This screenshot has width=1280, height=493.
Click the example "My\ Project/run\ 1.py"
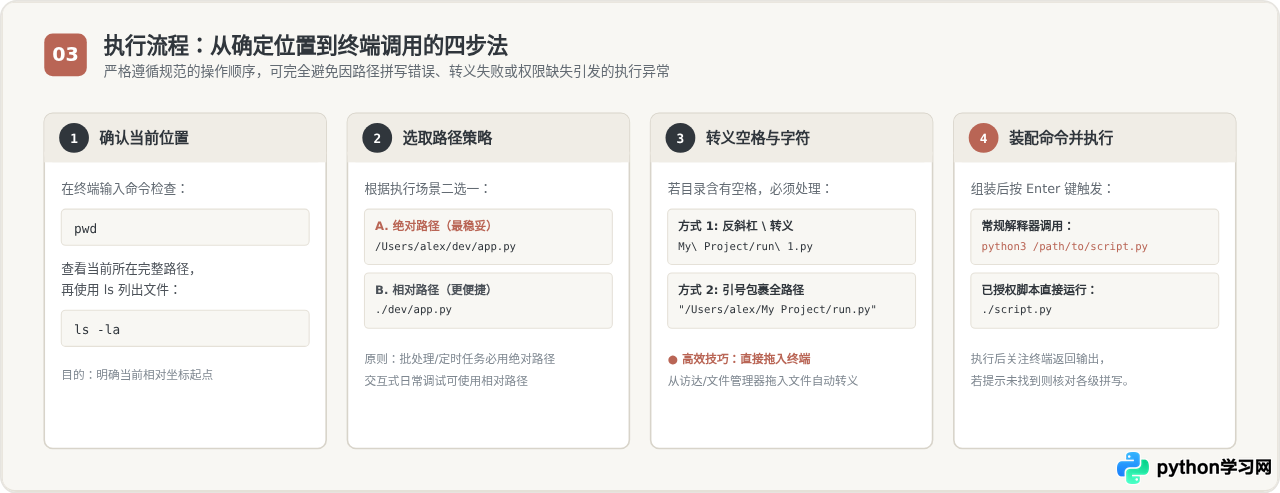tap(745, 245)
